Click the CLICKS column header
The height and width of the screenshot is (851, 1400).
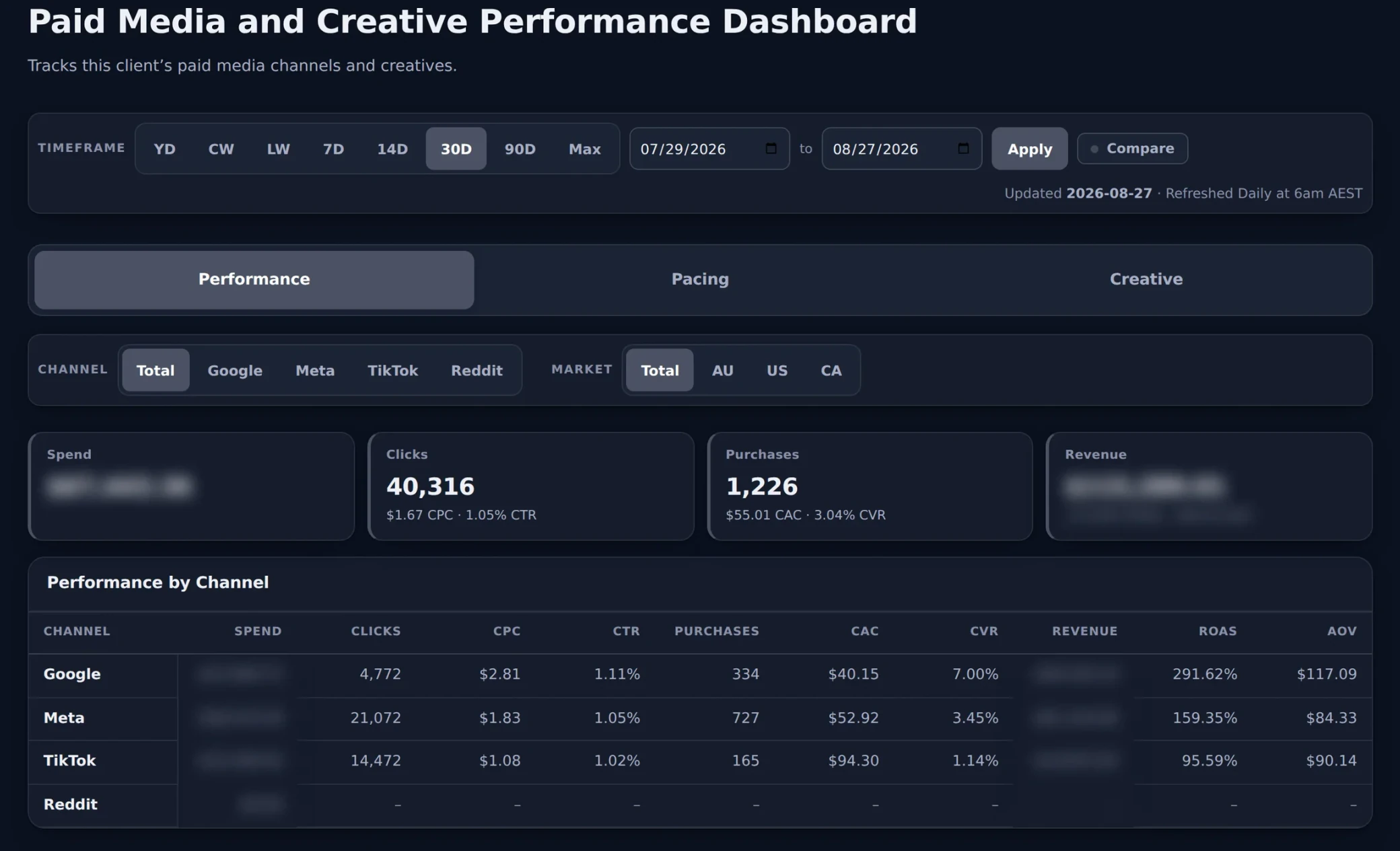click(376, 631)
